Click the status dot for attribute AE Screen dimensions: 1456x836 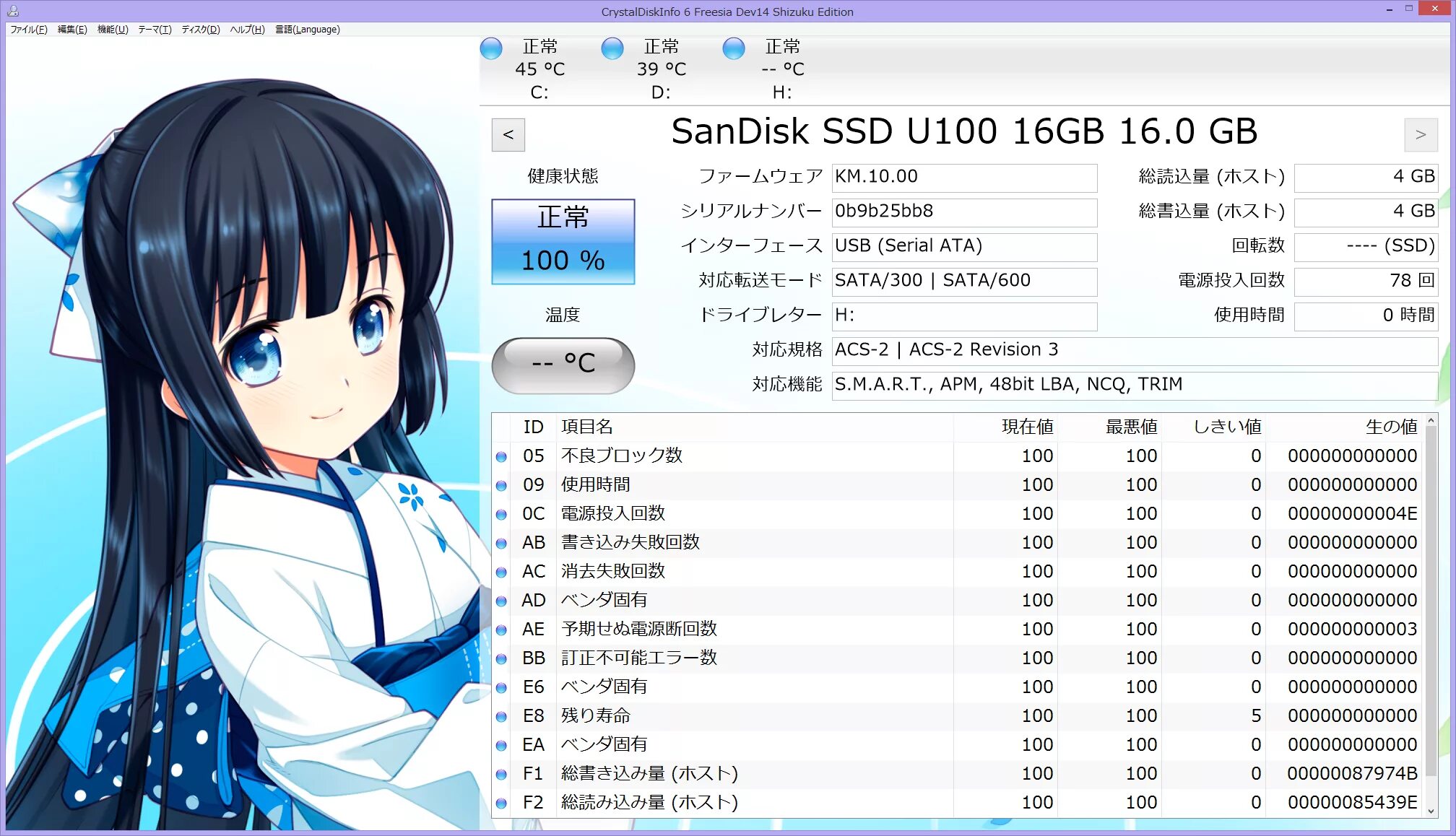click(x=501, y=630)
